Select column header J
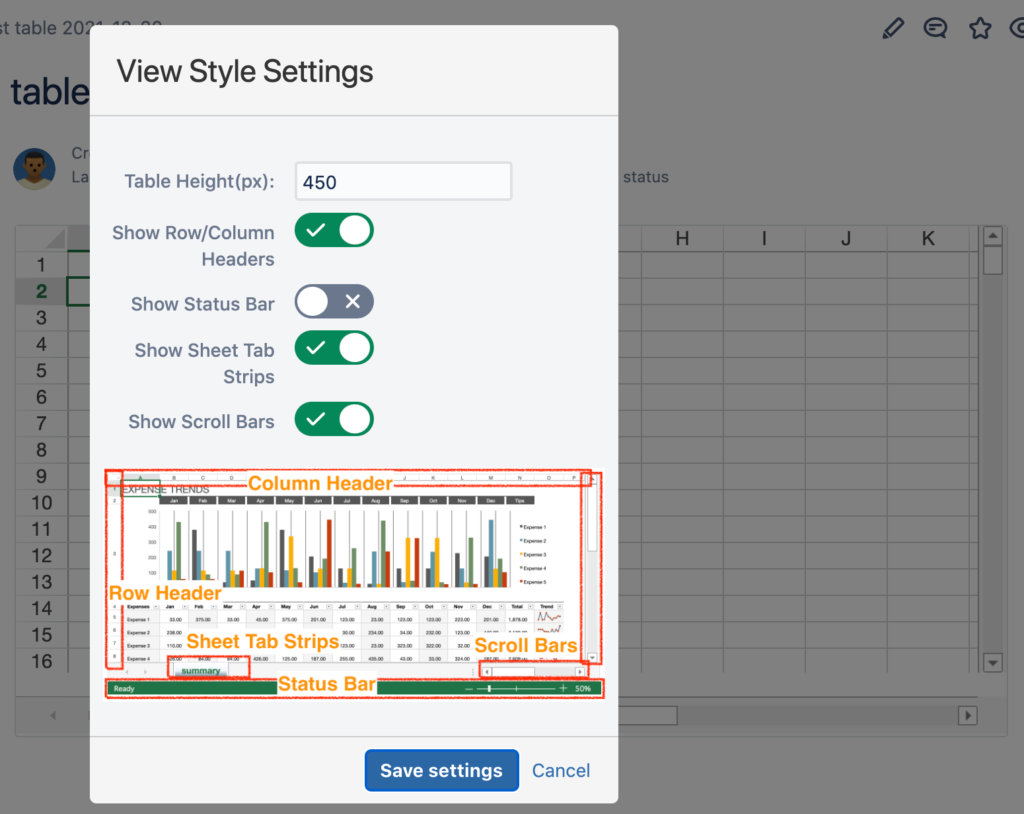 (846, 238)
